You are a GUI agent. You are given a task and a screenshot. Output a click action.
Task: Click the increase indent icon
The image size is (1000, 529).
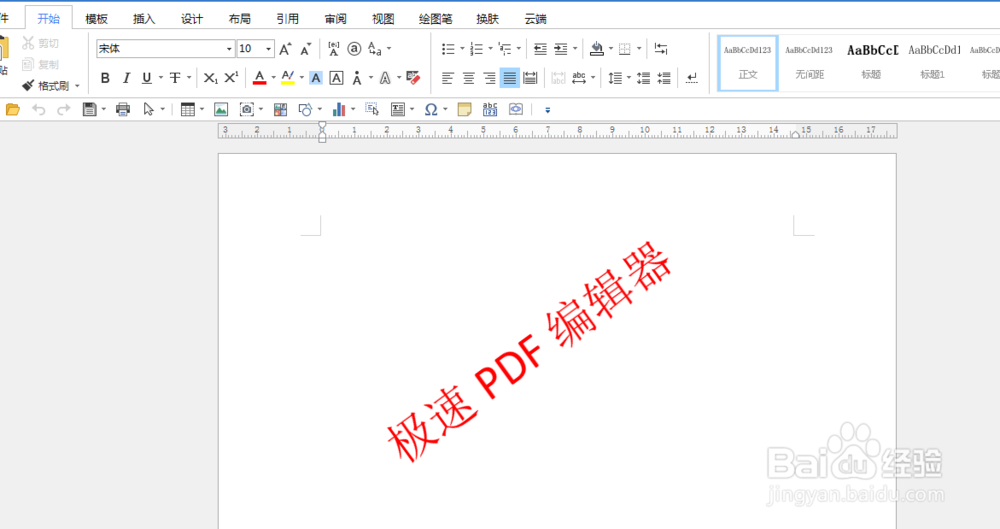[561, 48]
